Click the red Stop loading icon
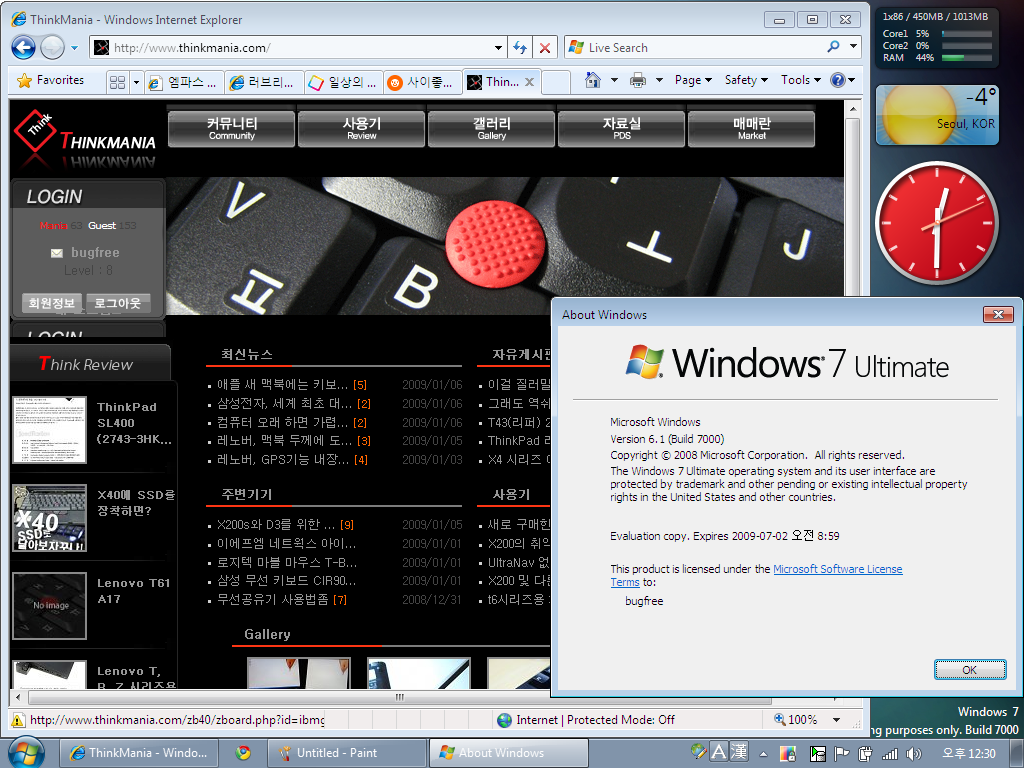Image resolution: width=1024 pixels, height=768 pixels. click(x=545, y=48)
